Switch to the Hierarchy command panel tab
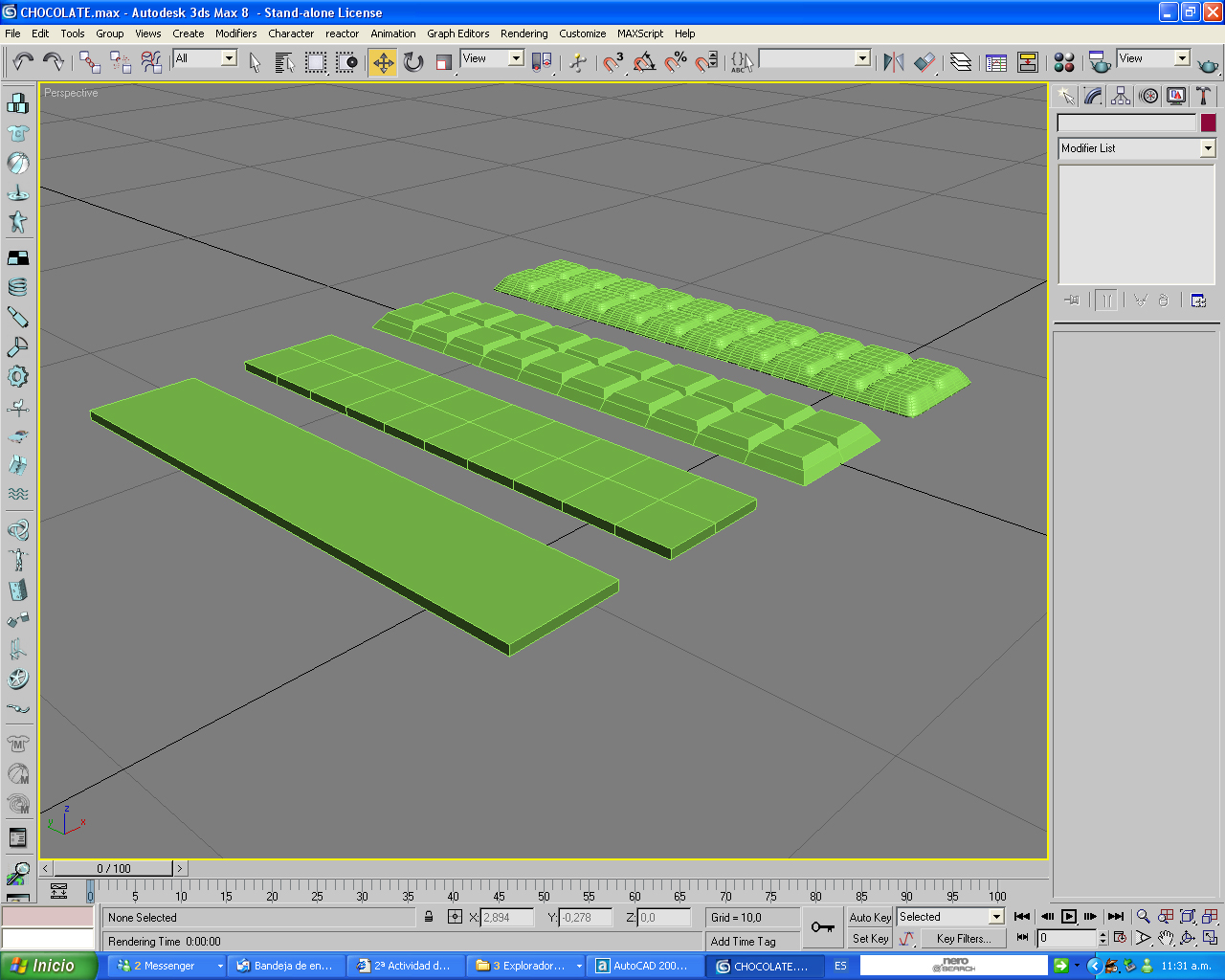This screenshot has width=1225, height=980. [x=1121, y=96]
